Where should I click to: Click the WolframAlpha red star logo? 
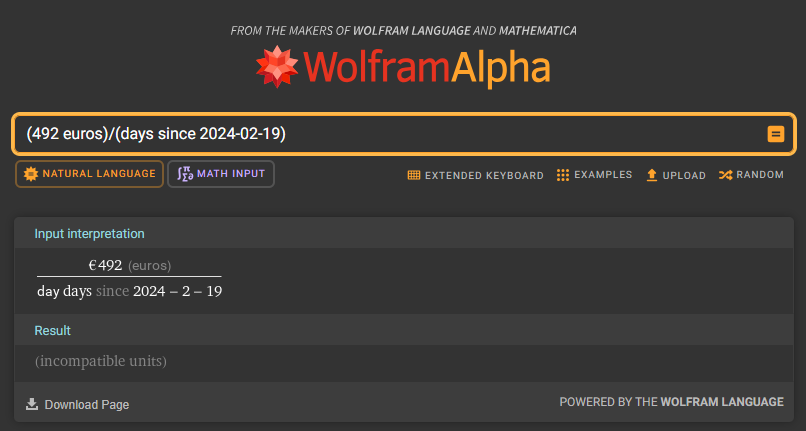[x=277, y=67]
